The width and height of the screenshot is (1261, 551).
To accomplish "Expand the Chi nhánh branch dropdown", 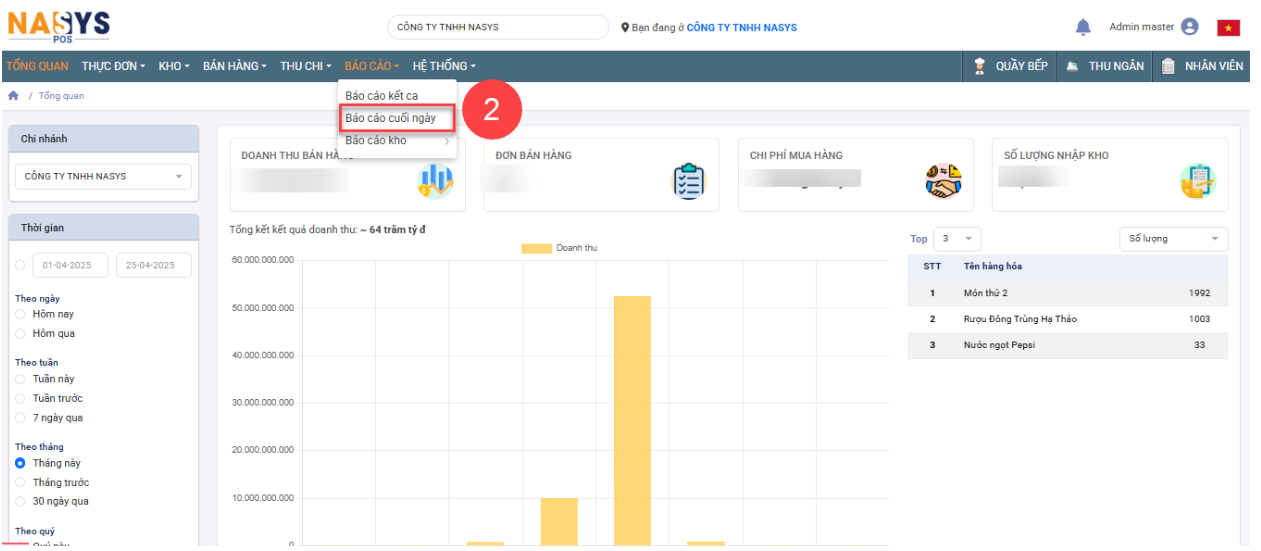I will (x=102, y=177).
